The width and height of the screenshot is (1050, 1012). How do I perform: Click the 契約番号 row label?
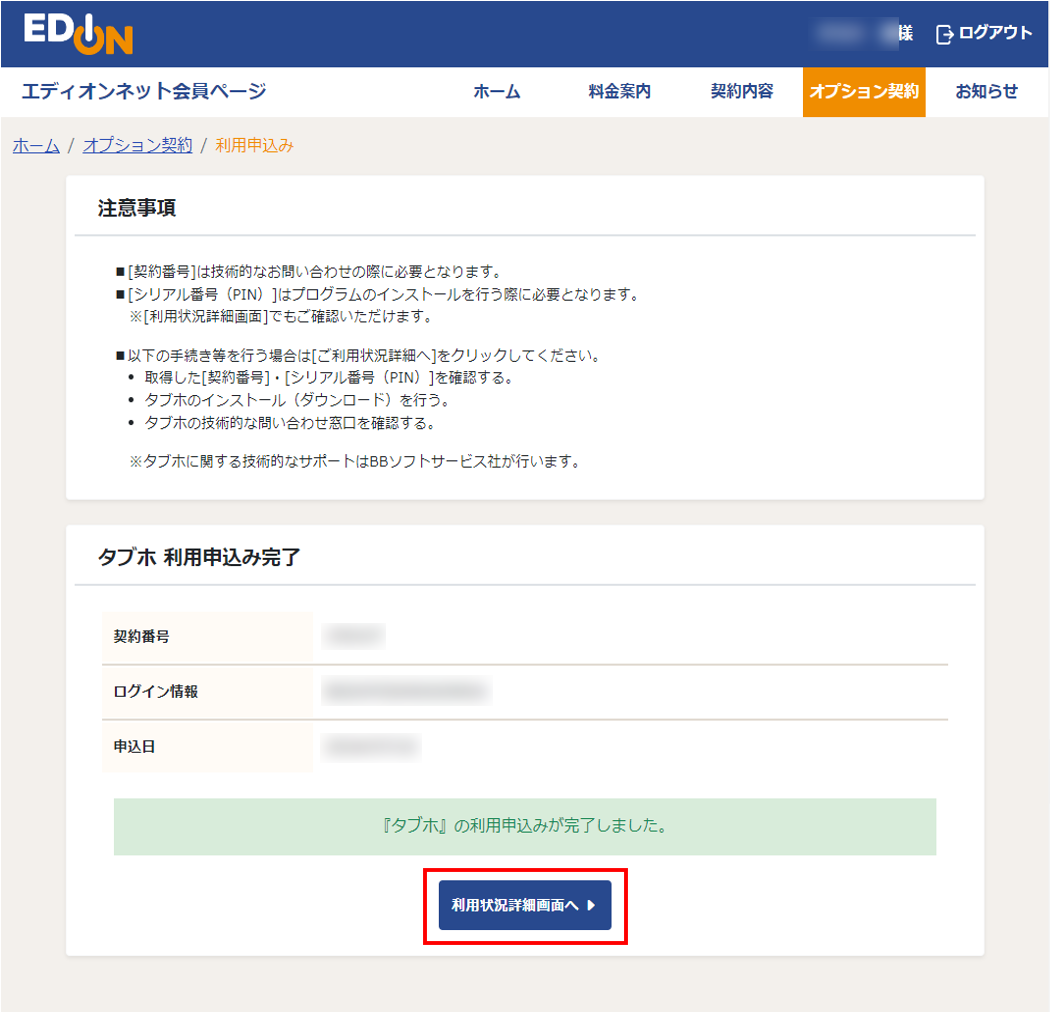141,636
